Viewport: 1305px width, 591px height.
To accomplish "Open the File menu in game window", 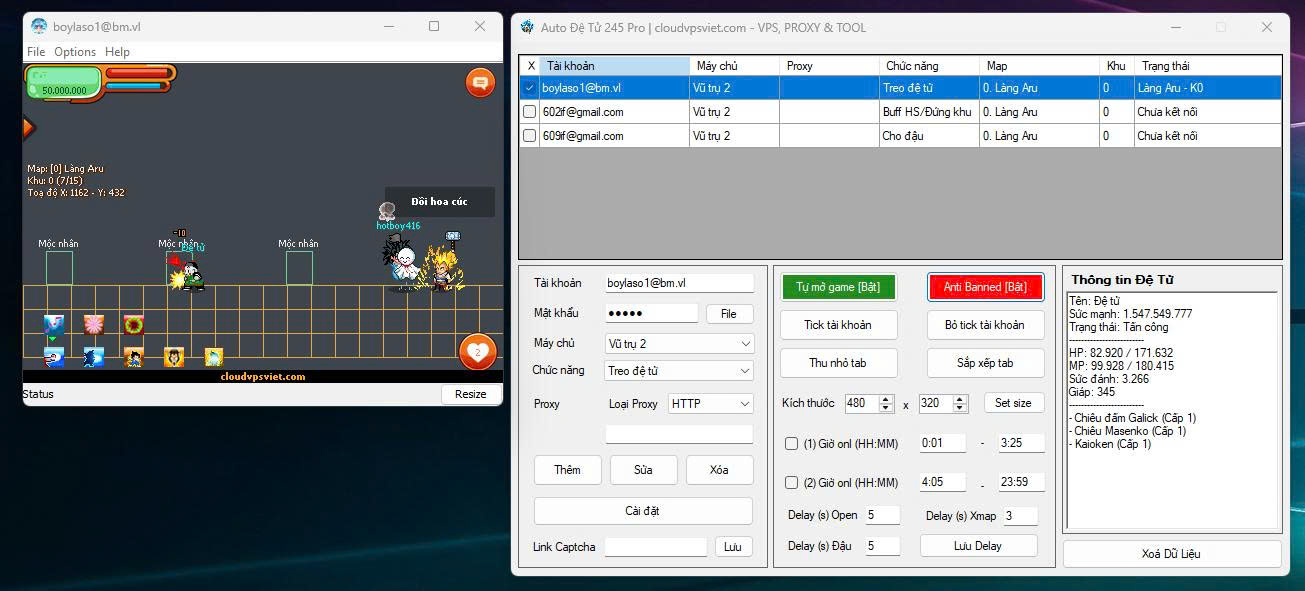I will click(x=36, y=52).
